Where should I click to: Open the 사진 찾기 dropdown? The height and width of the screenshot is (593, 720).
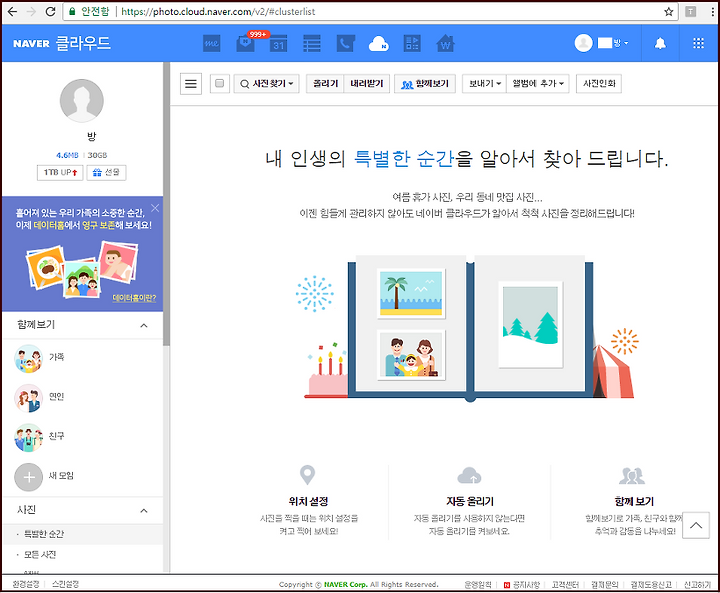click(x=266, y=84)
